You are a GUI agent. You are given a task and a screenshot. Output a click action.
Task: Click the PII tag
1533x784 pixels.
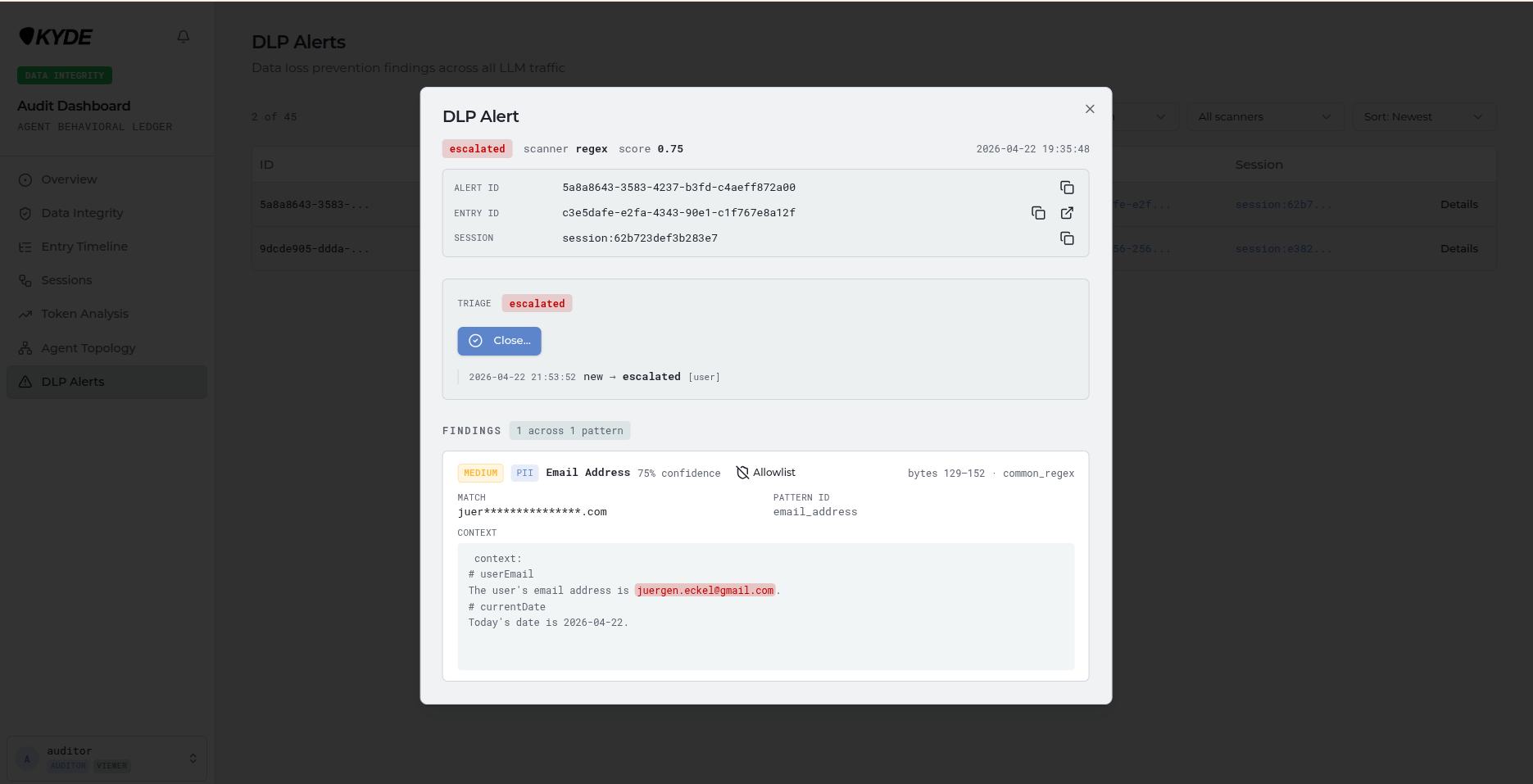524,474
